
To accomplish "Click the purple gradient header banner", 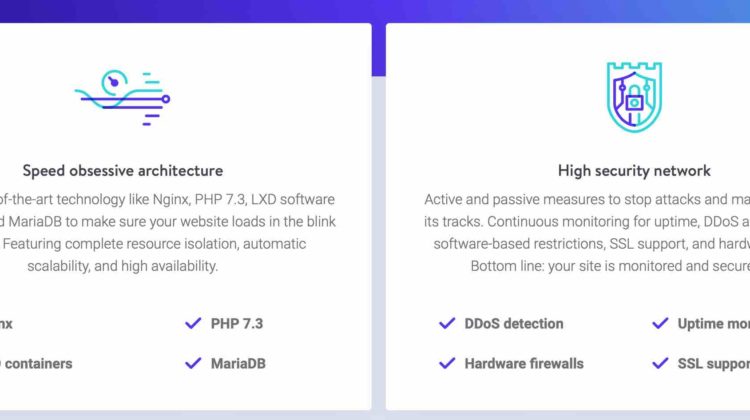I will [375, 11].
